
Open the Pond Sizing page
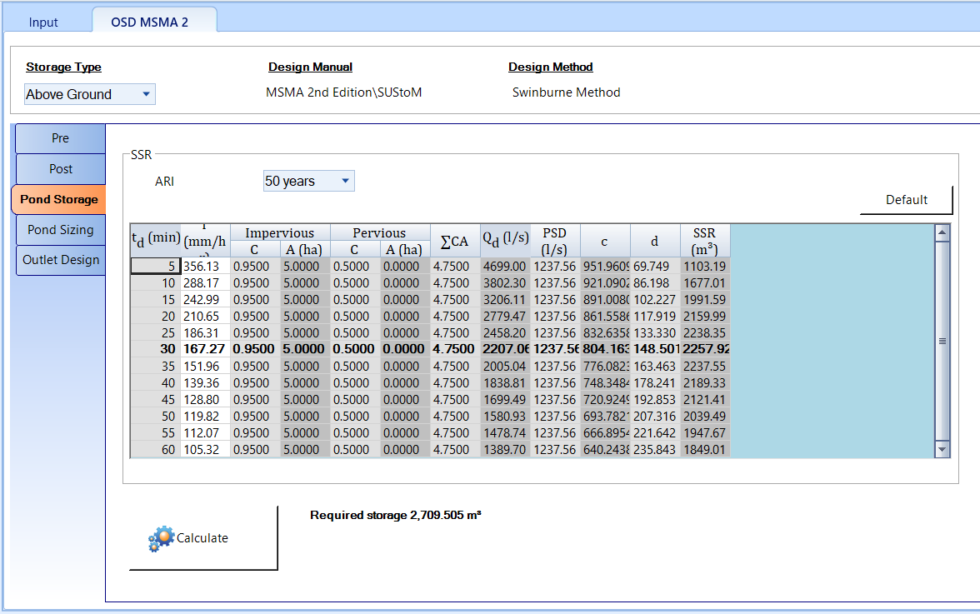click(x=59, y=230)
